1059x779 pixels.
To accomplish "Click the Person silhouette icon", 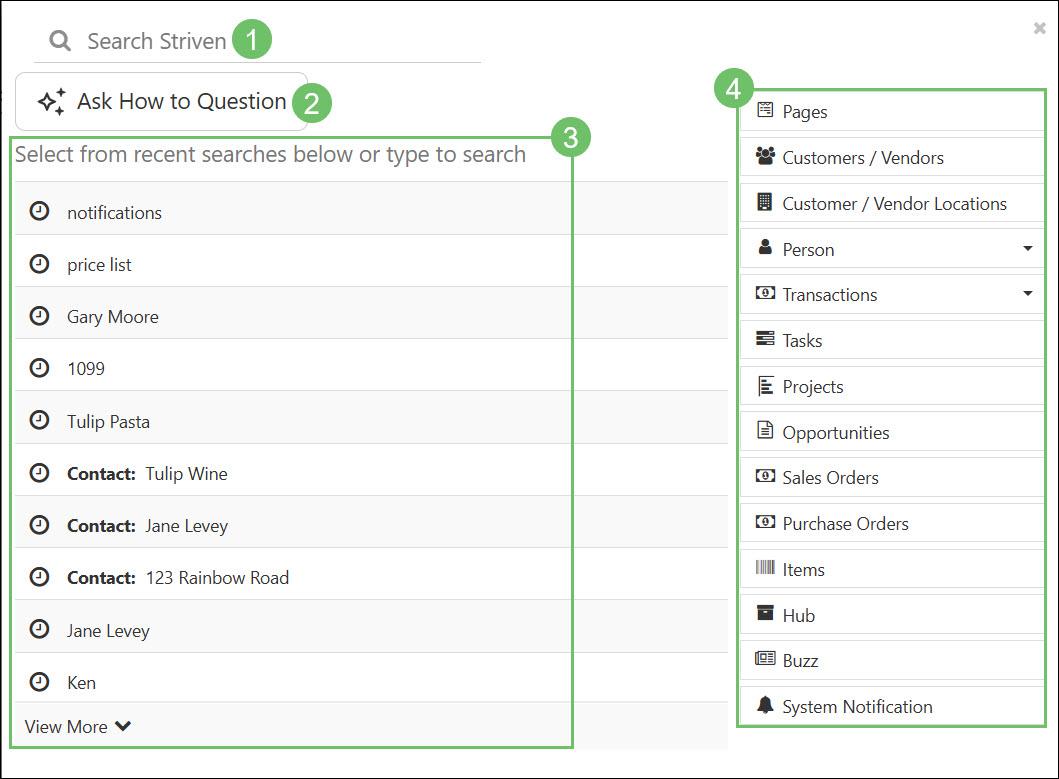I will [x=765, y=247].
